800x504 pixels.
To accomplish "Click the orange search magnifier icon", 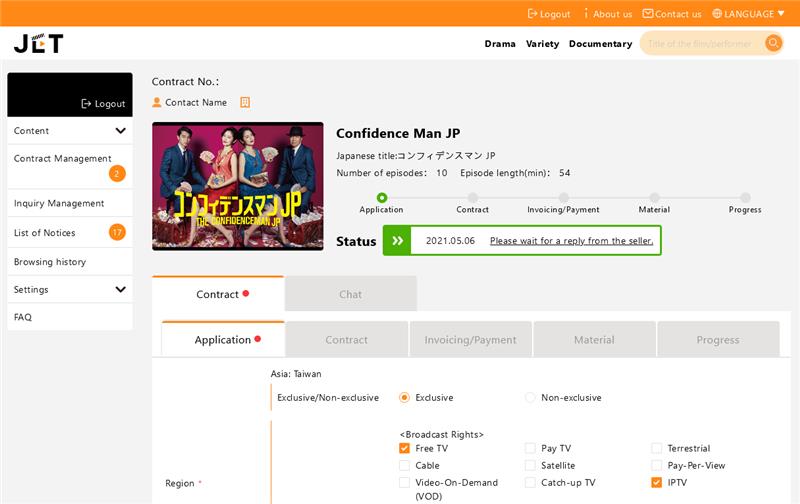I will [773, 43].
